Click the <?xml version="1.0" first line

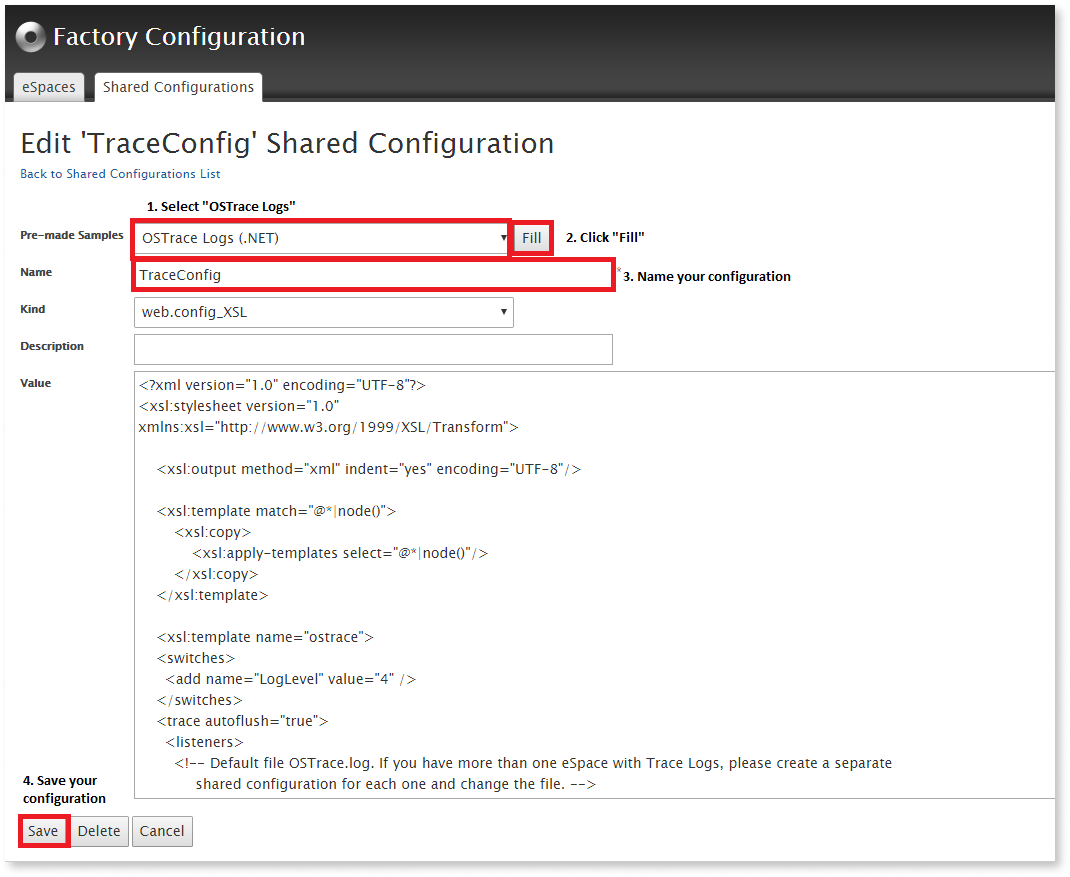[282, 386]
